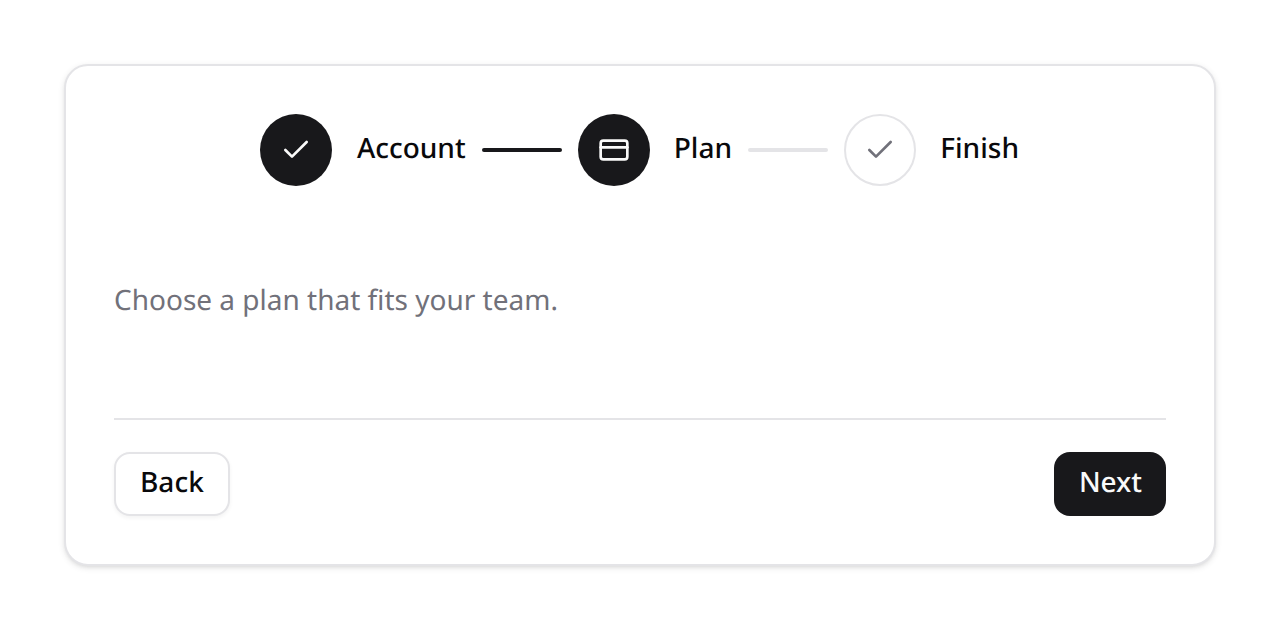Select the "Finish" step label

pyautogui.click(x=980, y=148)
